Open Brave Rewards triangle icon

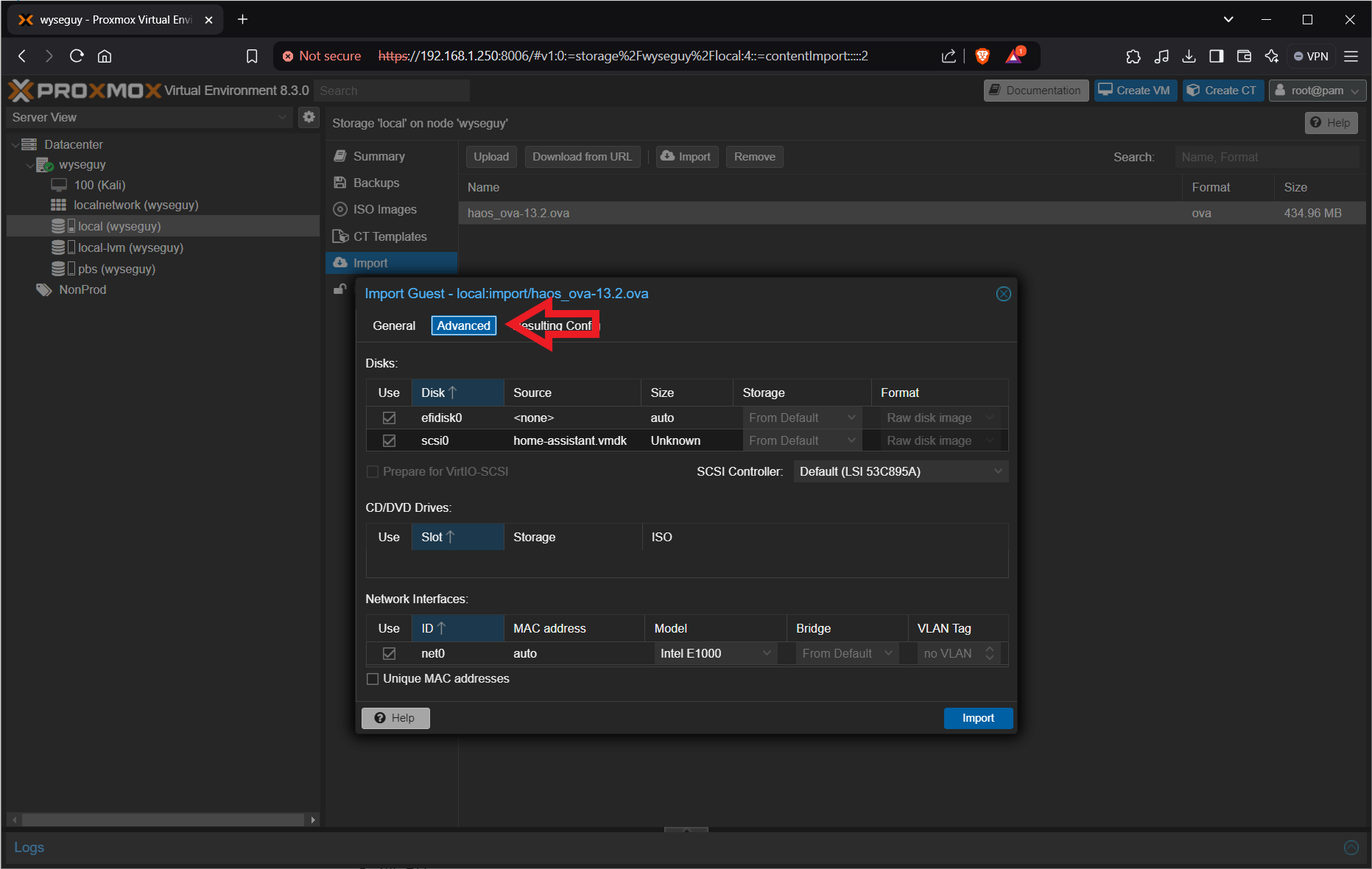click(1015, 56)
